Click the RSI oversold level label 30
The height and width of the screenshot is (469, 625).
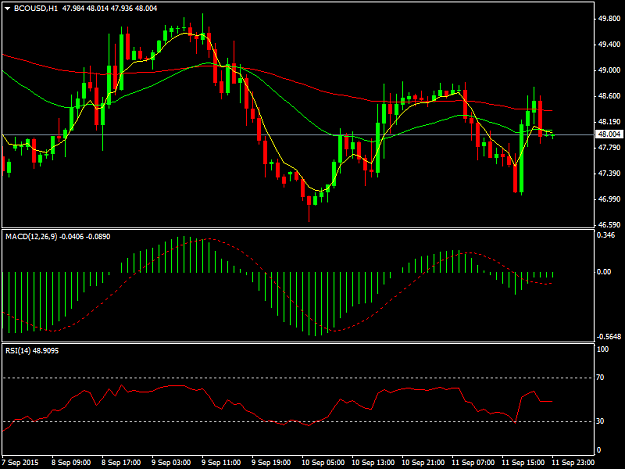600,421
